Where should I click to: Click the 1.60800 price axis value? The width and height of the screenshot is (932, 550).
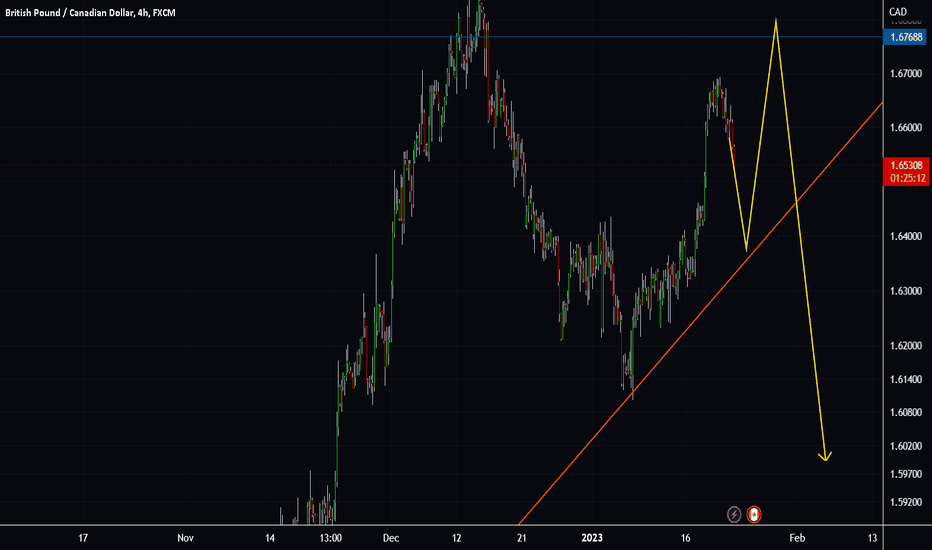(906, 413)
